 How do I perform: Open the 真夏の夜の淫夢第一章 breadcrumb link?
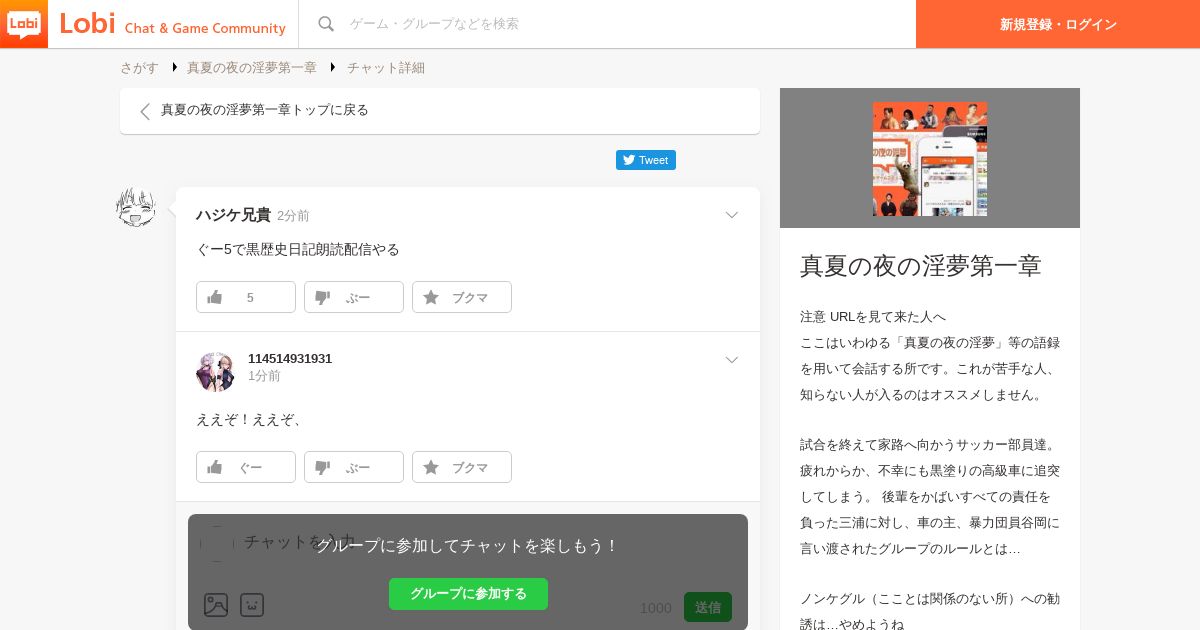pyautogui.click(x=252, y=68)
